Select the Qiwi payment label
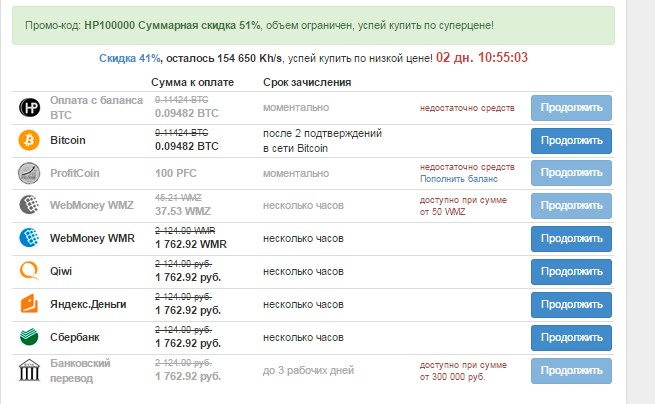This screenshot has height=404, width=655. 61,271
